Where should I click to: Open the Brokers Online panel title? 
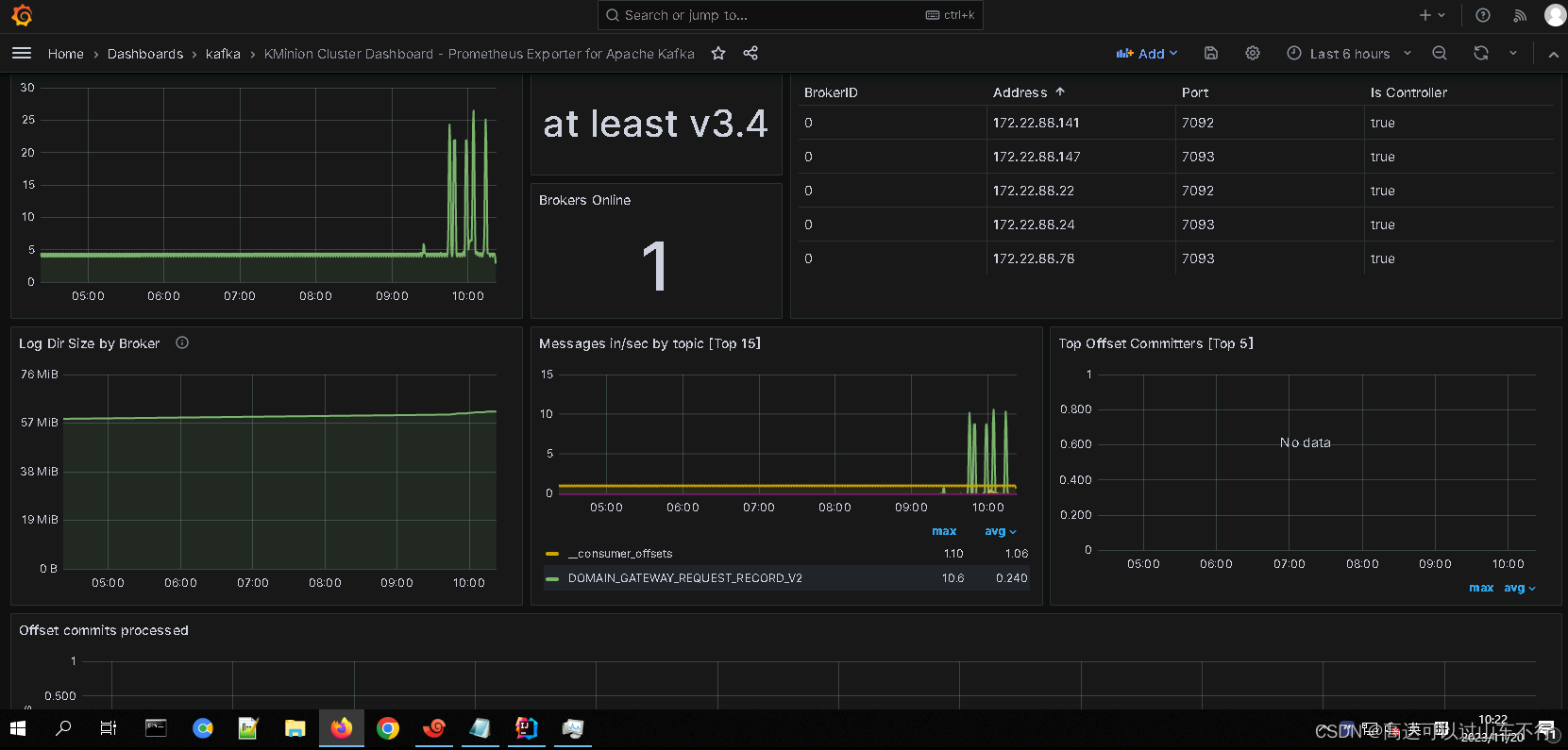click(584, 200)
